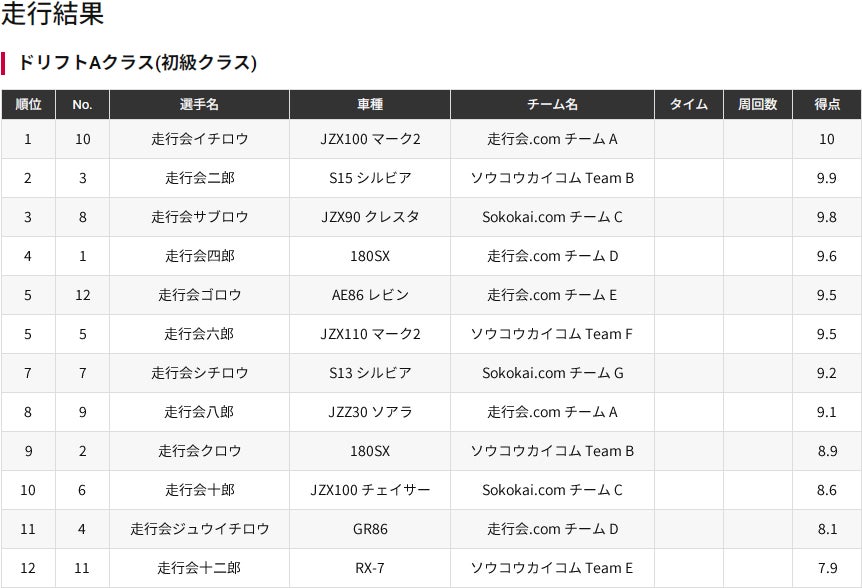
Task: Select the 得点 column header
Action: [x=826, y=104]
